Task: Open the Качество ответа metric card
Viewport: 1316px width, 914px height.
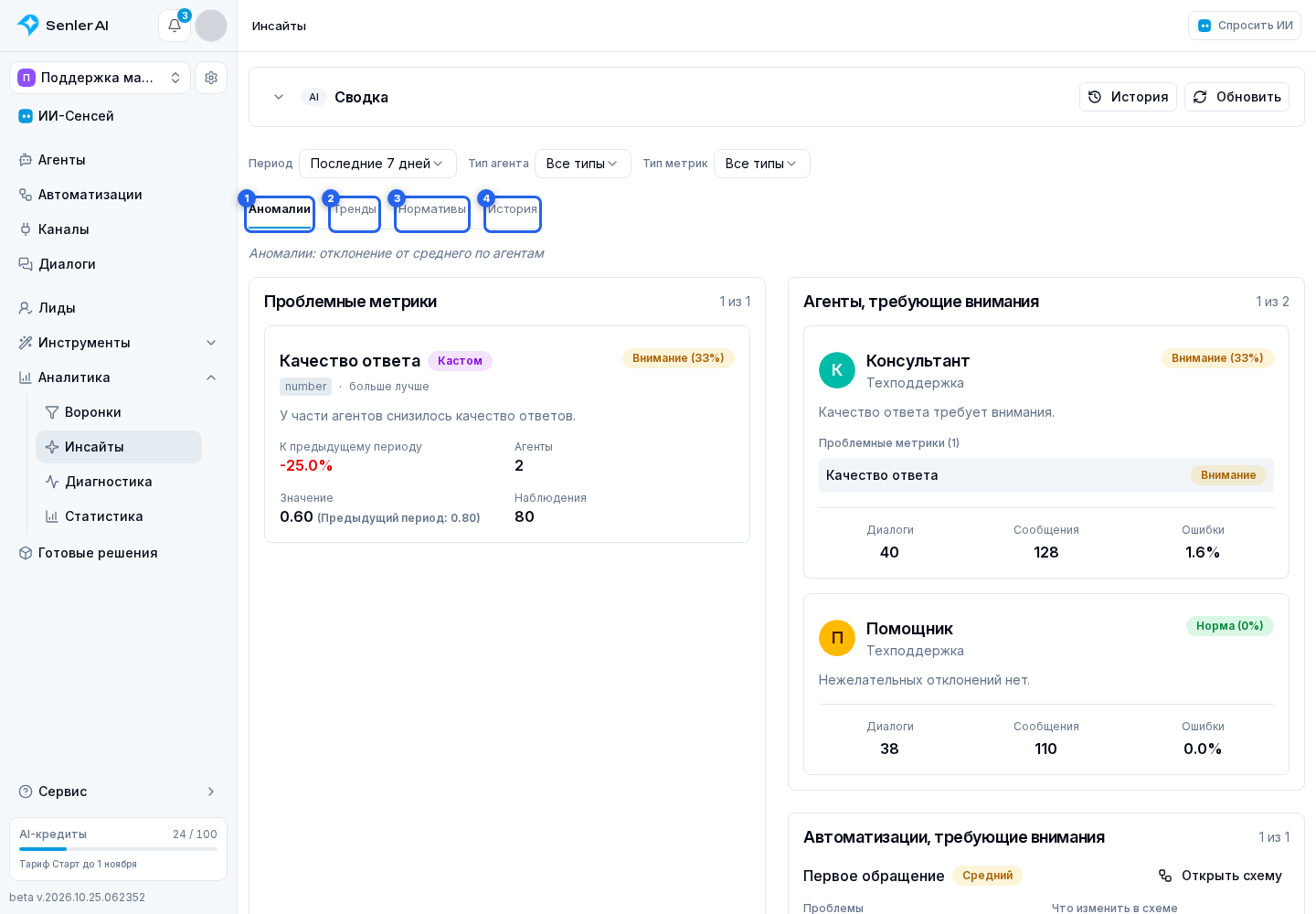Action: click(507, 434)
